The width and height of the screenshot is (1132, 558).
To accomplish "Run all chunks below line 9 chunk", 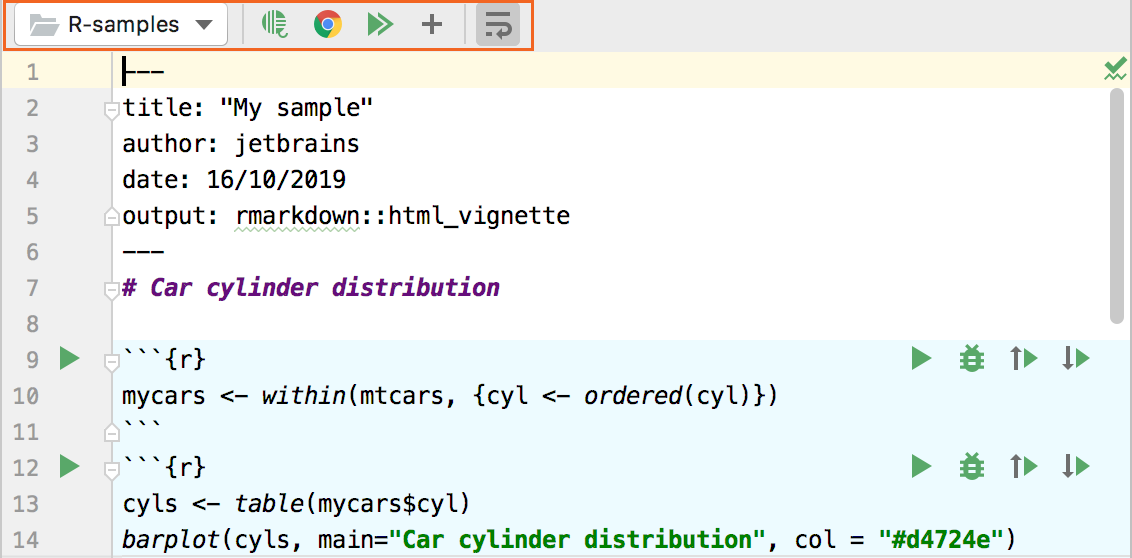I will [1076, 358].
